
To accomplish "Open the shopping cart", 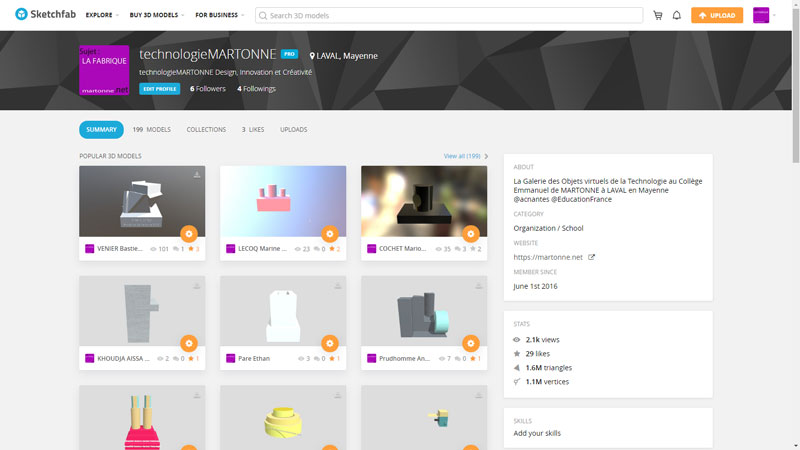I will click(x=658, y=15).
